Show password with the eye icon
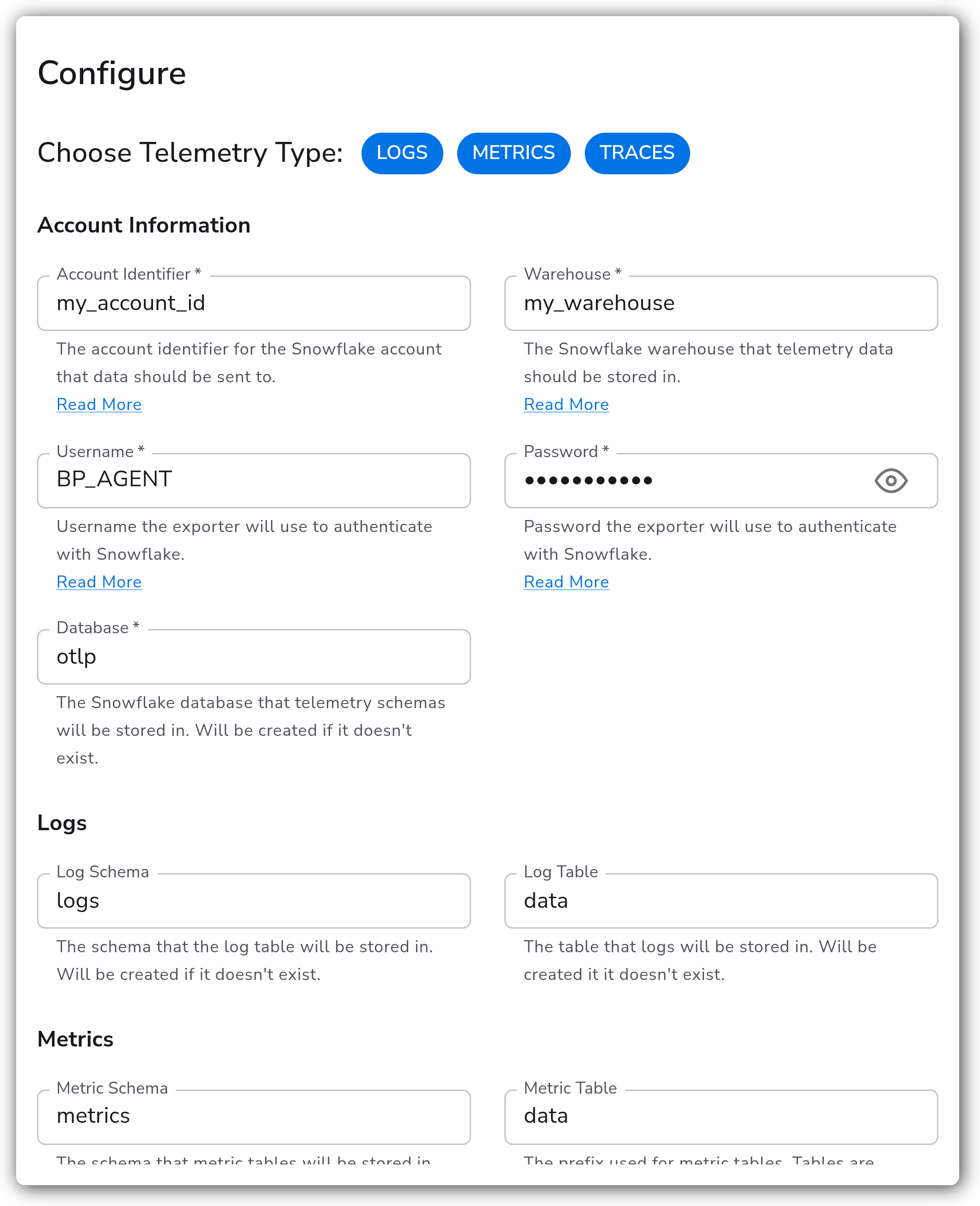 890,481
